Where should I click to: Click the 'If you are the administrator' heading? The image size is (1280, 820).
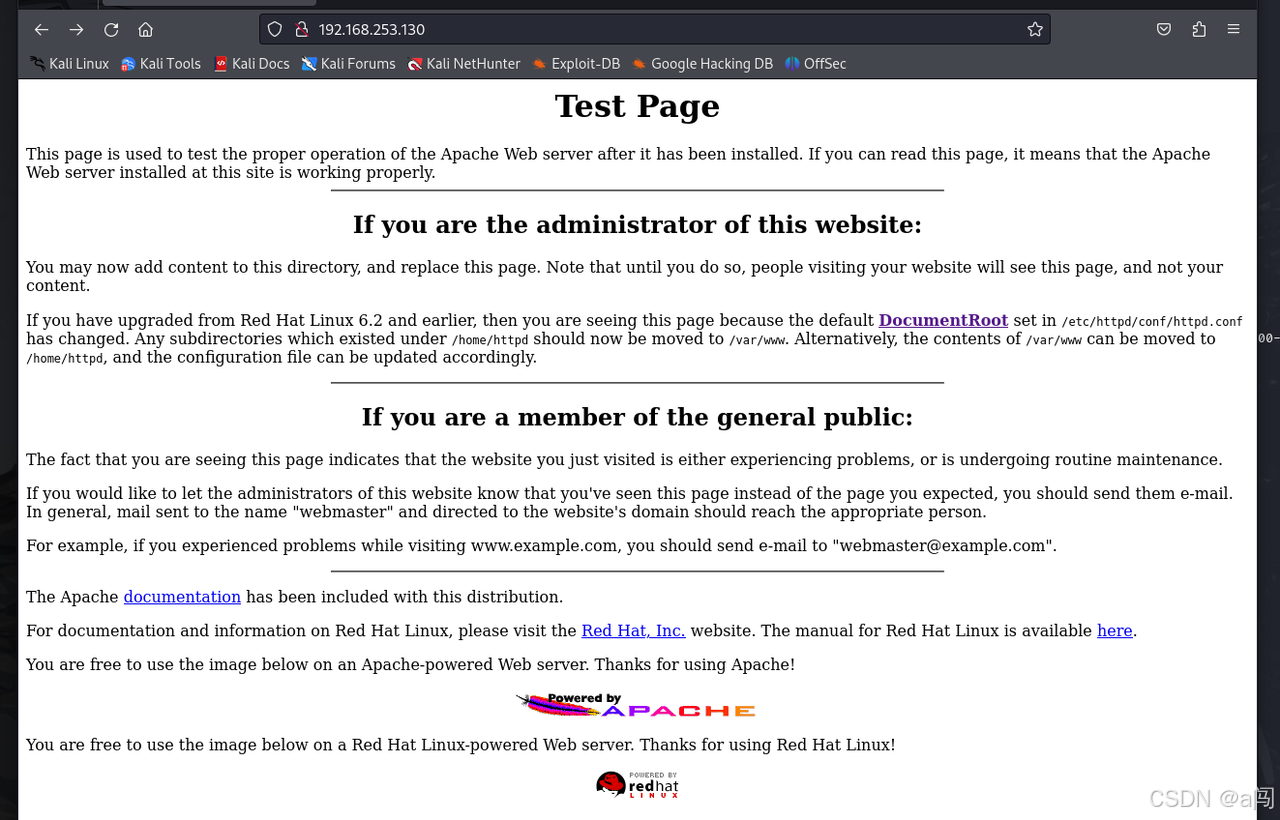pos(637,225)
